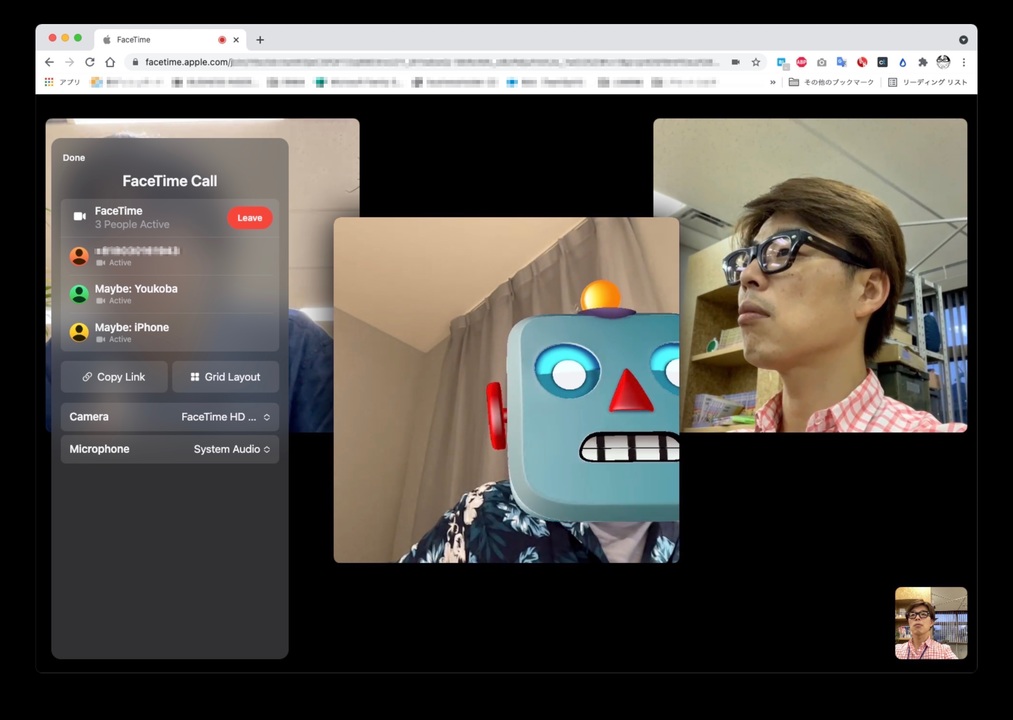Click Done to close the call panel
The height and width of the screenshot is (720, 1013).
[74, 158]
